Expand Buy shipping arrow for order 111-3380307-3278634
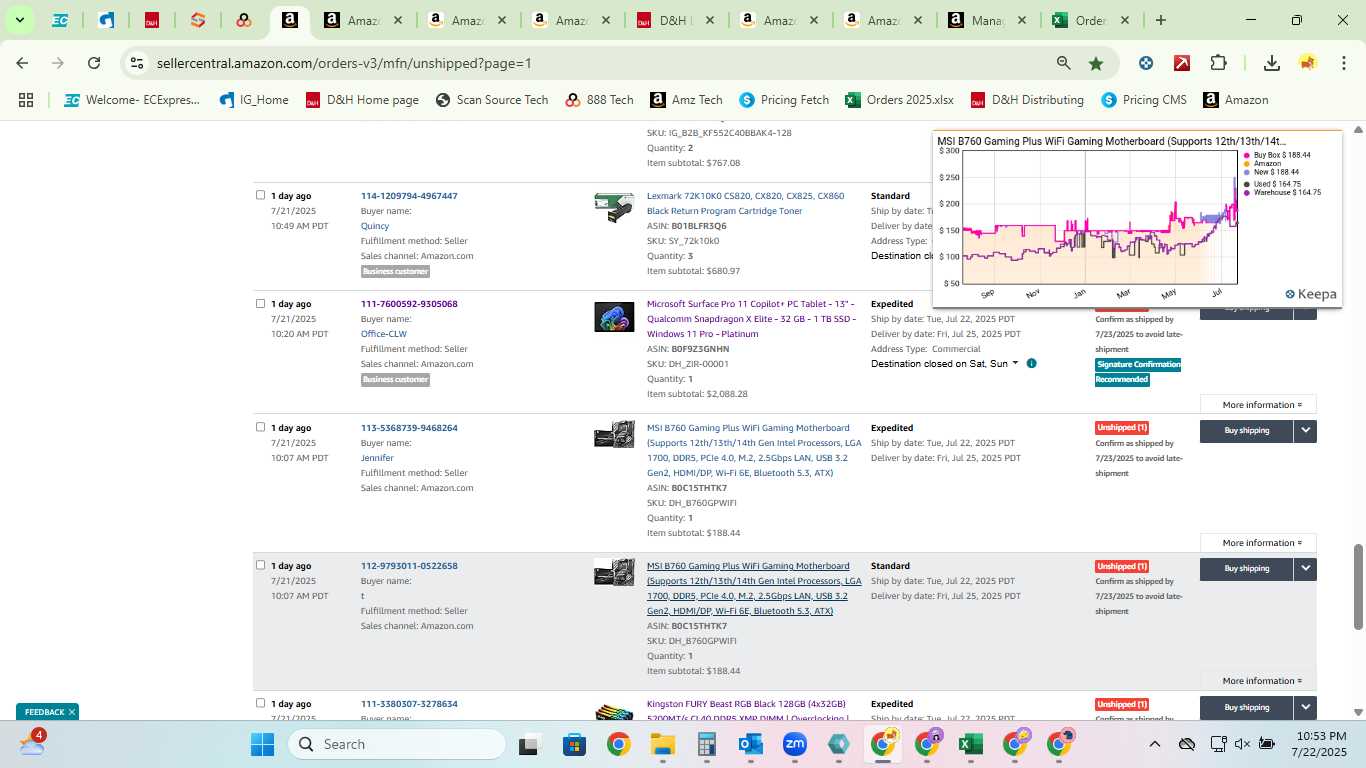 pos(1305,707)
